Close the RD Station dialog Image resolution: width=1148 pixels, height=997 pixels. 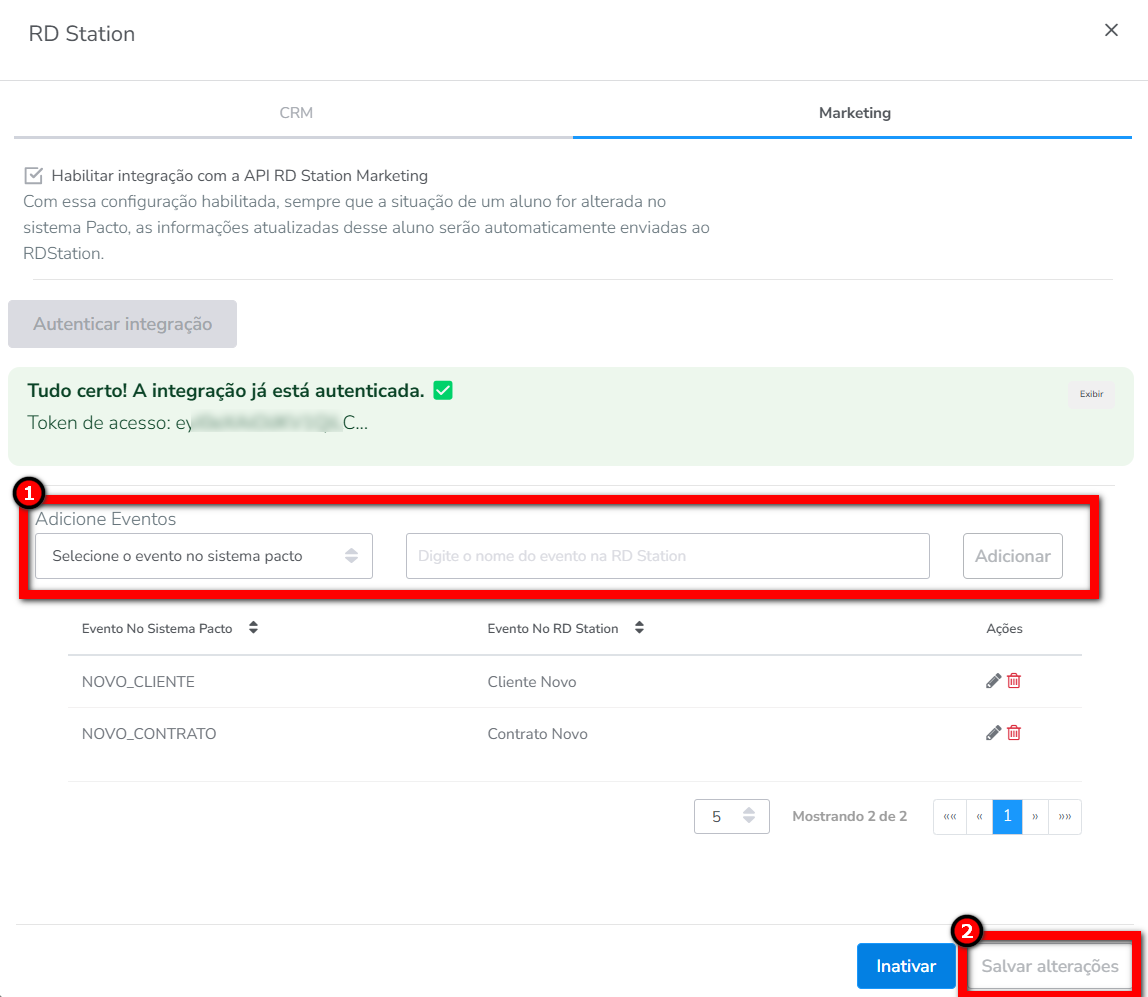1111,31
